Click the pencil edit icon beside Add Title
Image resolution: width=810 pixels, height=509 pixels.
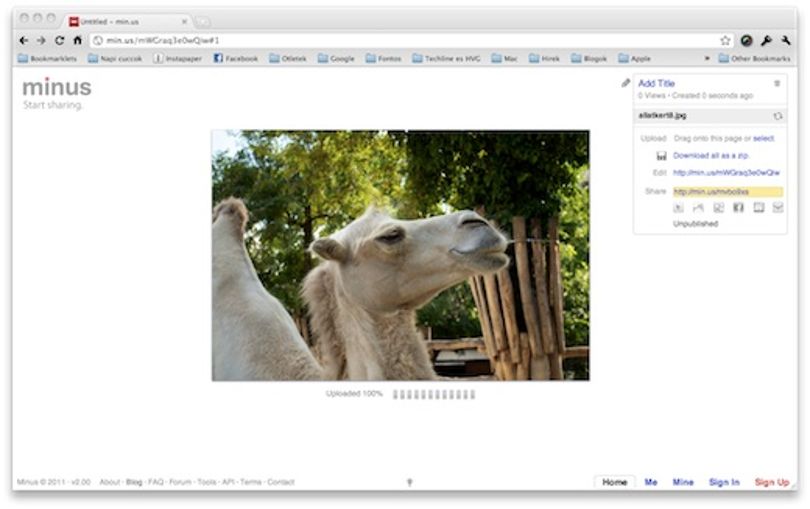click(x=626, y=83)
